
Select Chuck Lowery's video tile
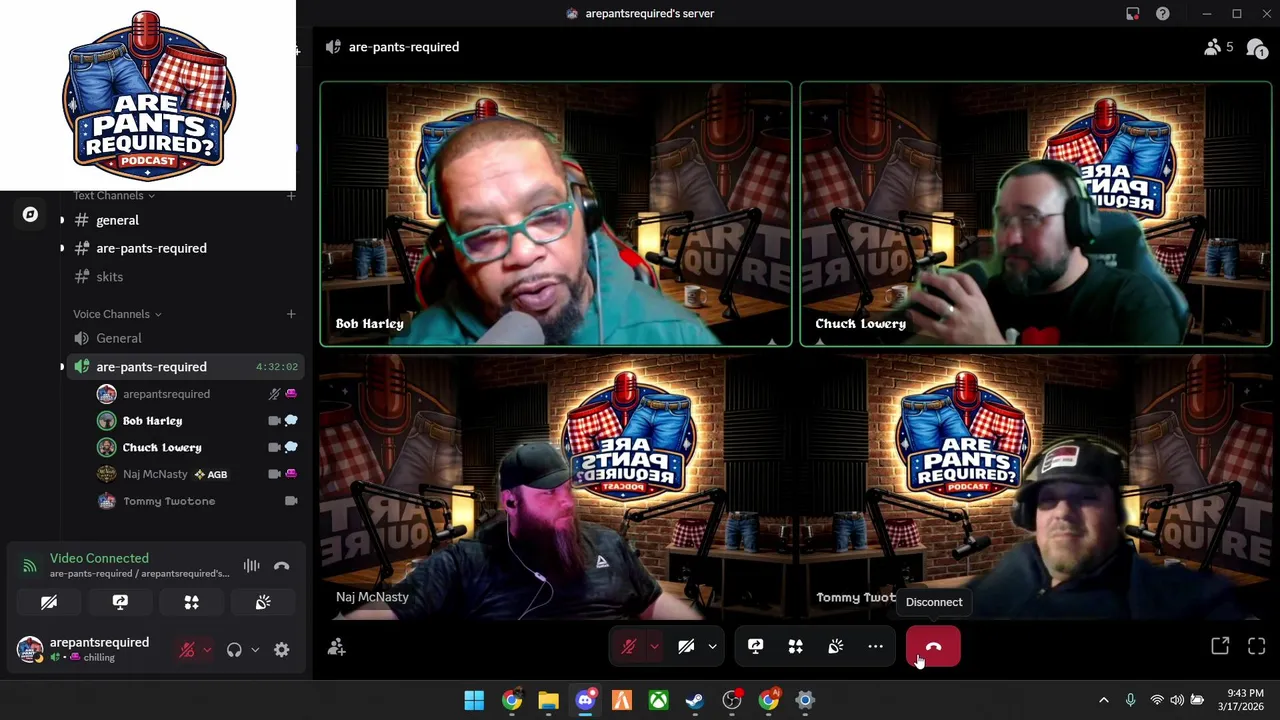pyautogui.click(x=1036, y=214)
